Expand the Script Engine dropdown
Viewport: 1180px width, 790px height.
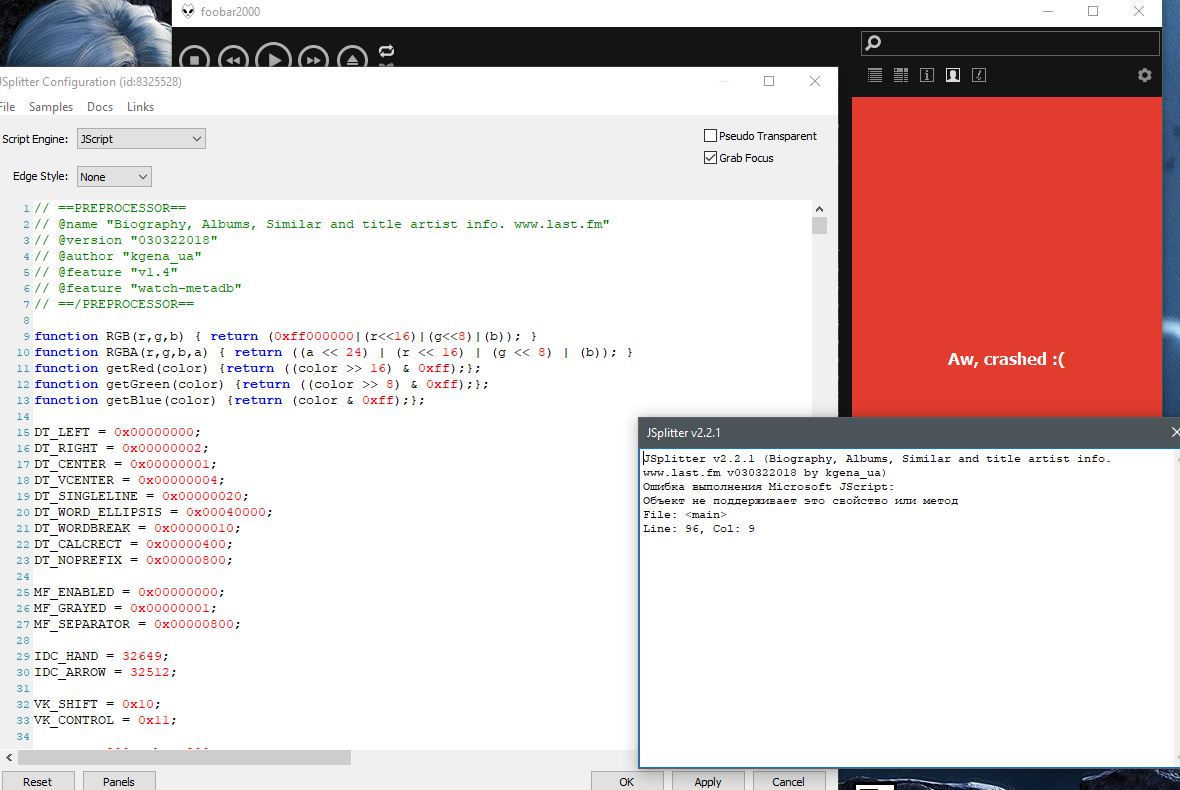point(141,139)
